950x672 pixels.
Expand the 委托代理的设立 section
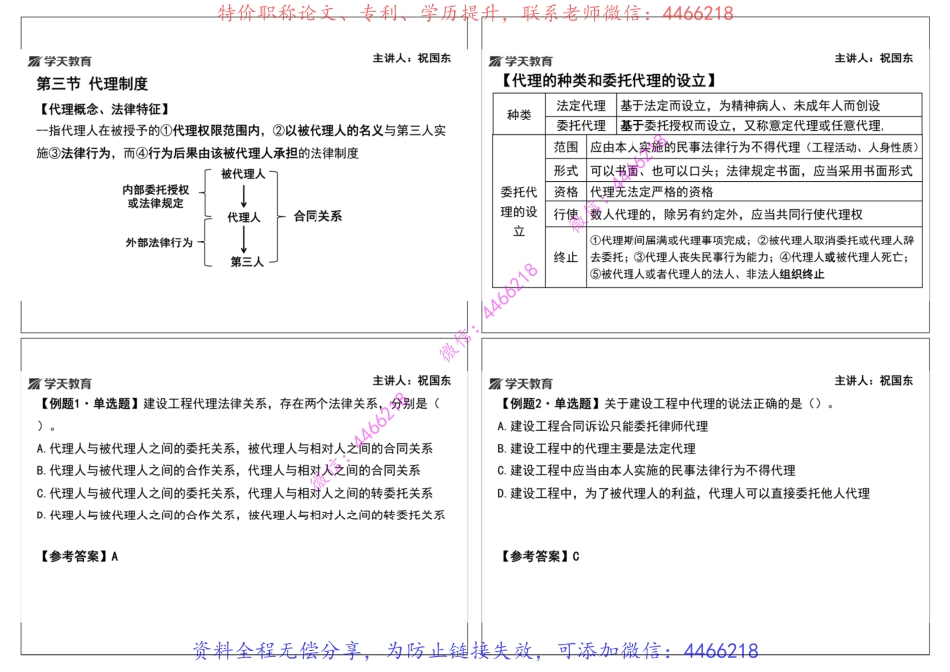click(x=515, y=211)
